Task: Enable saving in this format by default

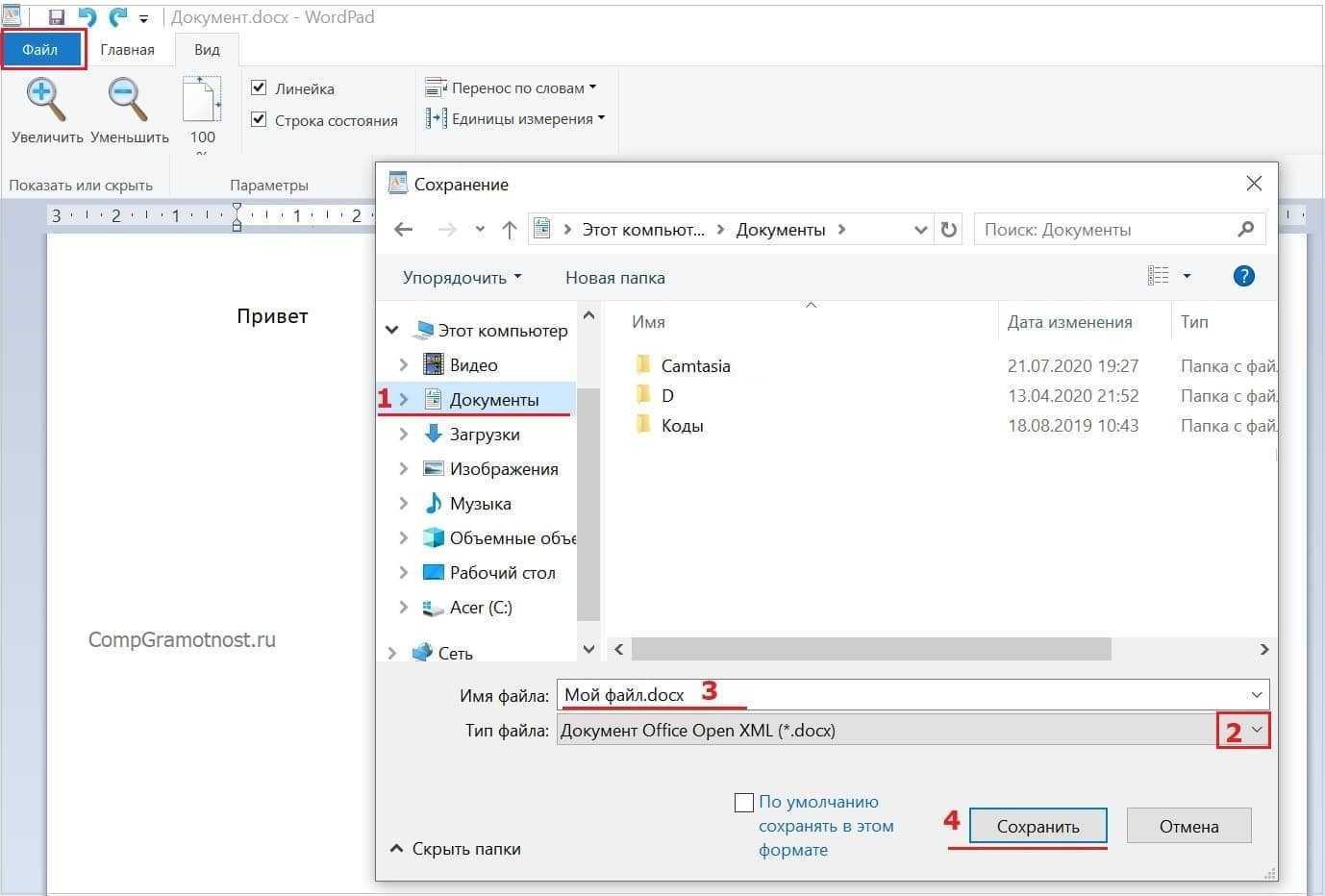Action: coord(744,802)
